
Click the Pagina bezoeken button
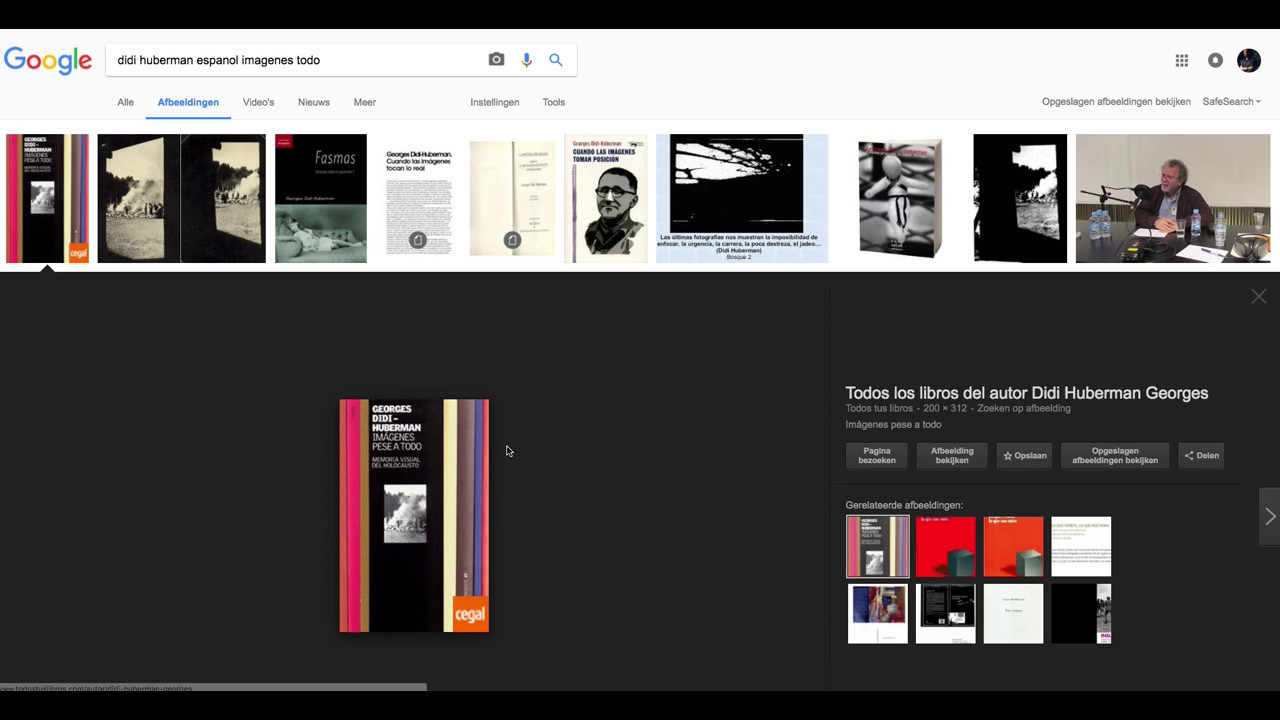pyautogui.click(x=877, y=456)
